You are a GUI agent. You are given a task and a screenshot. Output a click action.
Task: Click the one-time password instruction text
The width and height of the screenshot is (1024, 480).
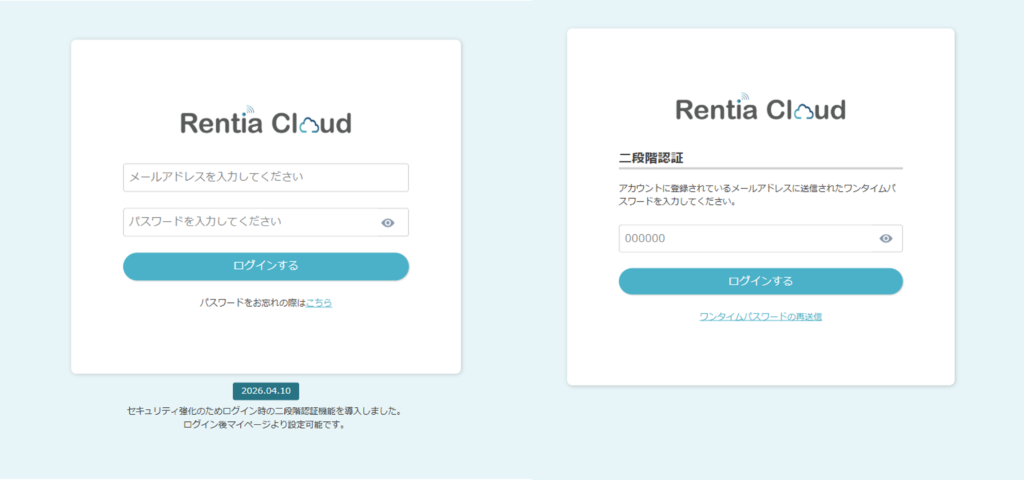(760, 194)
